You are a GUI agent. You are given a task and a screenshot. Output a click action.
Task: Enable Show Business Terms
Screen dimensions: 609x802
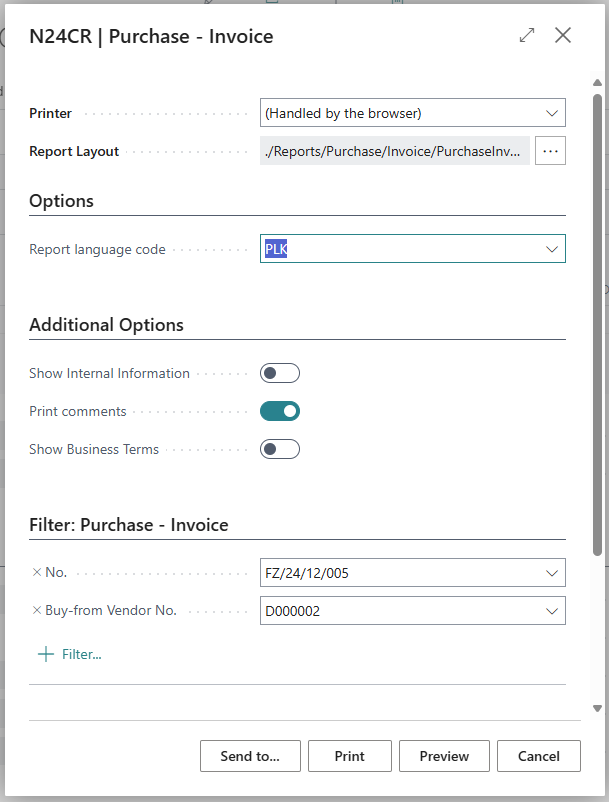(279, 448)
